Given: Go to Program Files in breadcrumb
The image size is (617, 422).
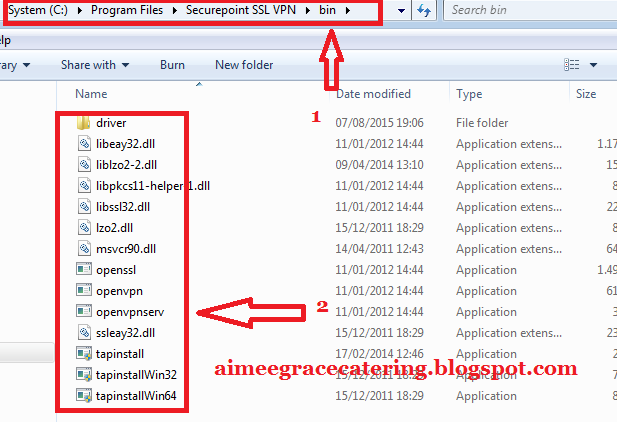Looking at the screenshot, I should tap(127, 10).
